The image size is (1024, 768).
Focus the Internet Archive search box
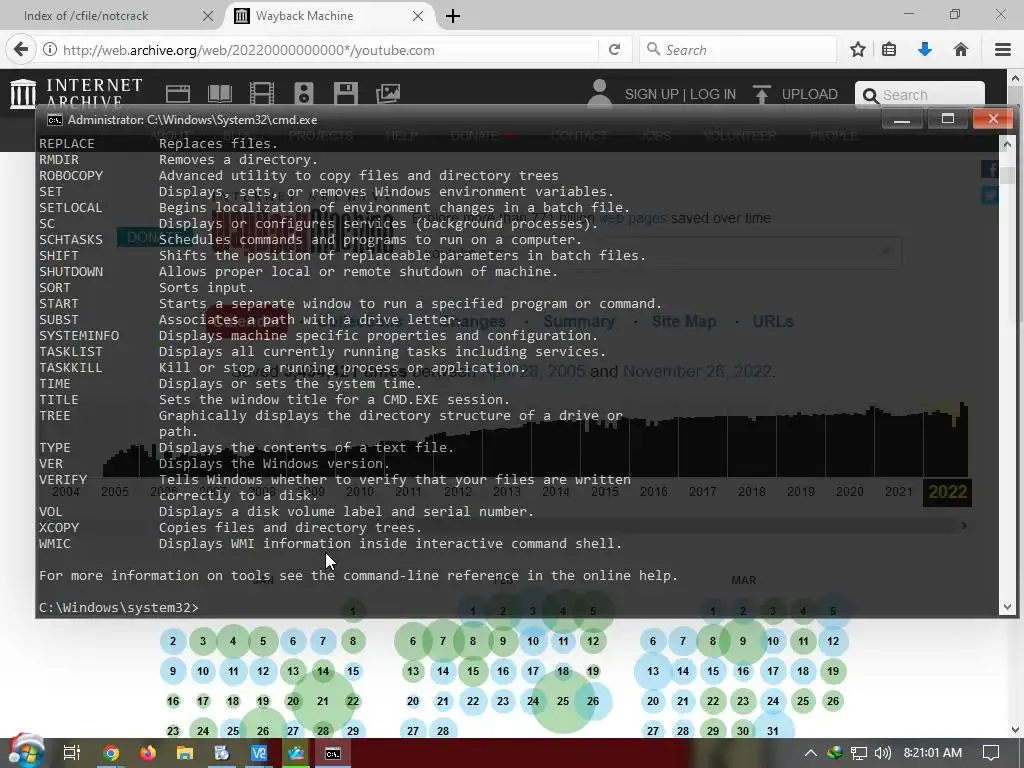click(x=920, y=95)
